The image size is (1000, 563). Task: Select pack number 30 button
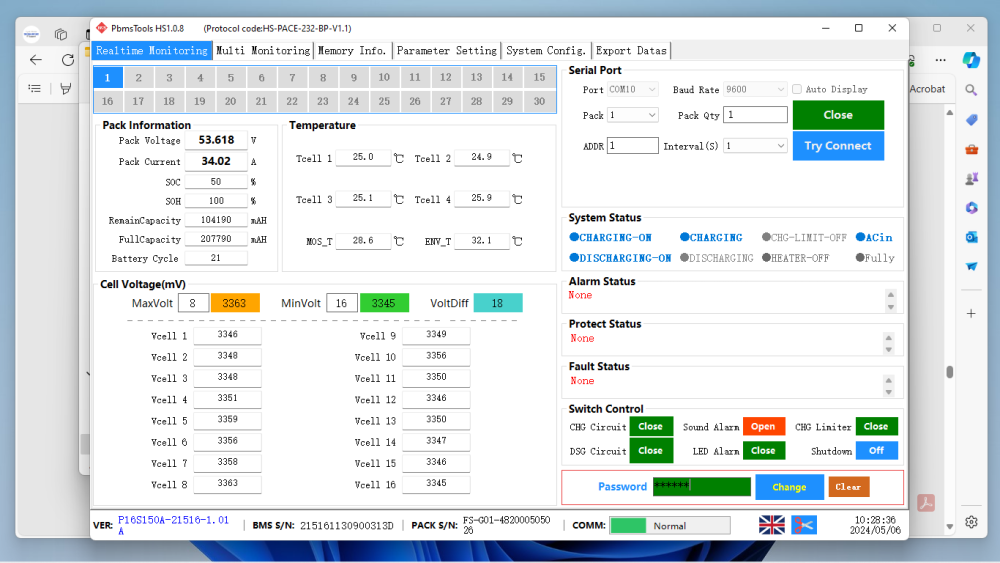540,101
